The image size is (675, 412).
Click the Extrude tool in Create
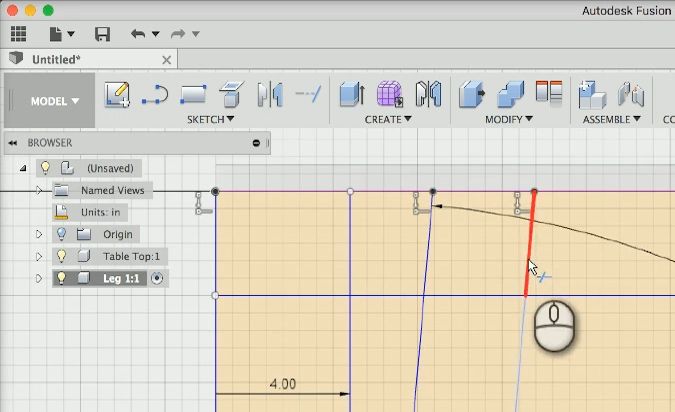coord(351,95)
